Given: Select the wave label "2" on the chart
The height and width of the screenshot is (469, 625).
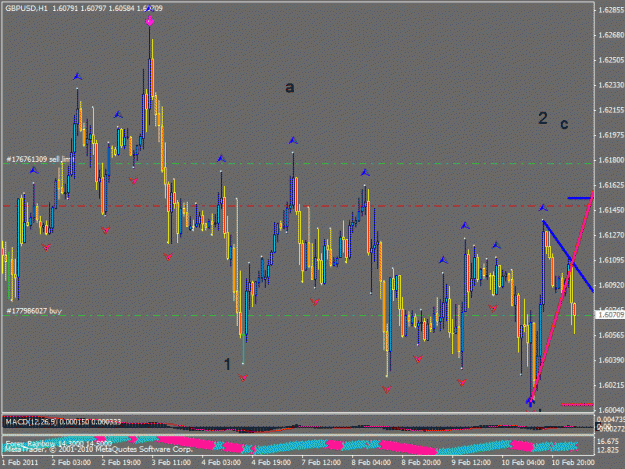Looking at the screenshot, I should point(543,118).
